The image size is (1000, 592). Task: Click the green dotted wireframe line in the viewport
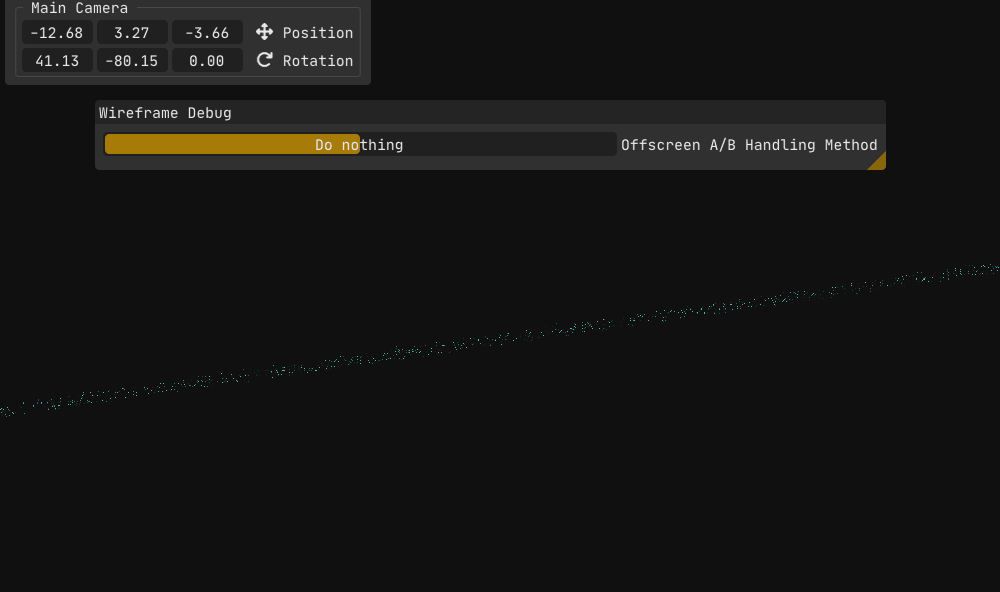500,335
